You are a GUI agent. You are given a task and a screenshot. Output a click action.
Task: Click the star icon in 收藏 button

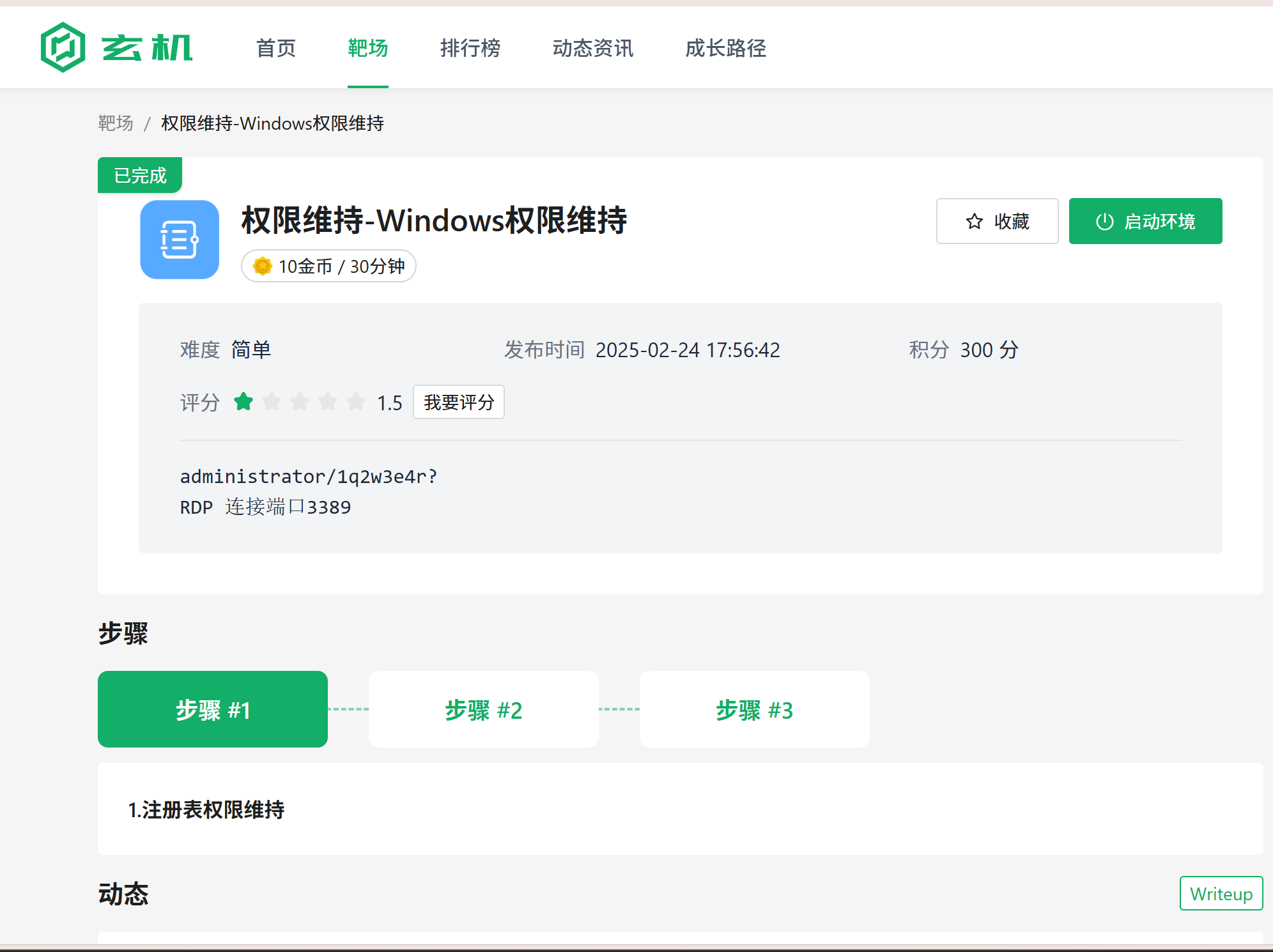pyautogui.click(x=974, y=222)
